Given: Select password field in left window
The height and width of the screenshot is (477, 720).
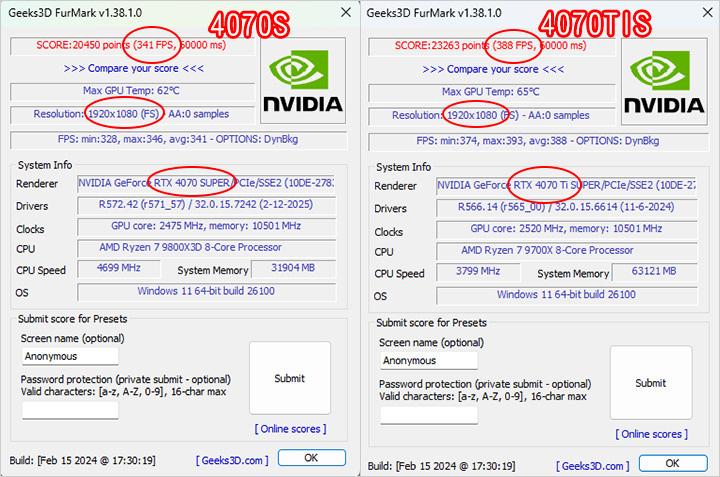Looking at the screenshot, I should [x=70, y=410].
